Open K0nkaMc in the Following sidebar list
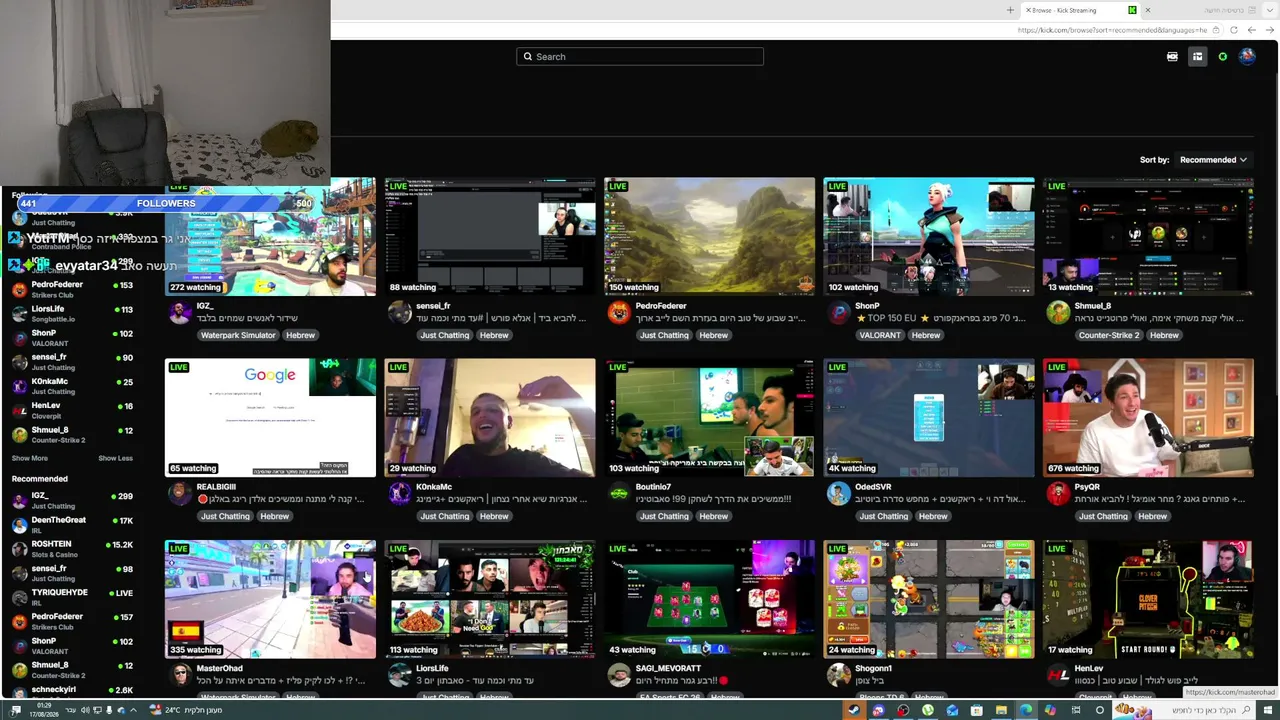The width and height of the screenshot is (1280, 720). pyautogui.click(x=72, y=386)
